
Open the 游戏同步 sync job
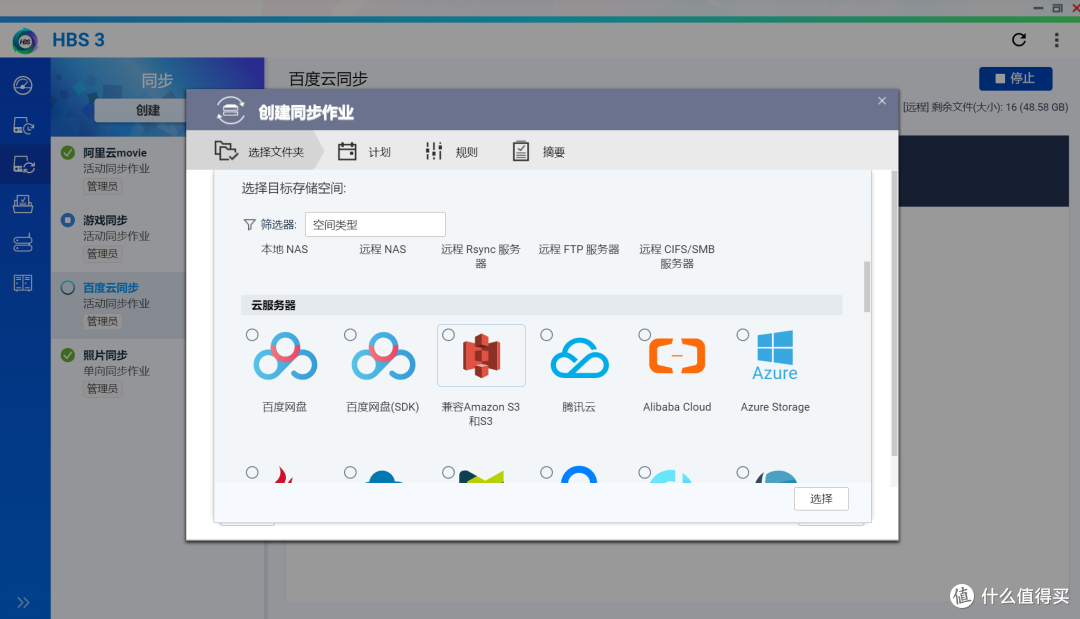tap(118, 237)
